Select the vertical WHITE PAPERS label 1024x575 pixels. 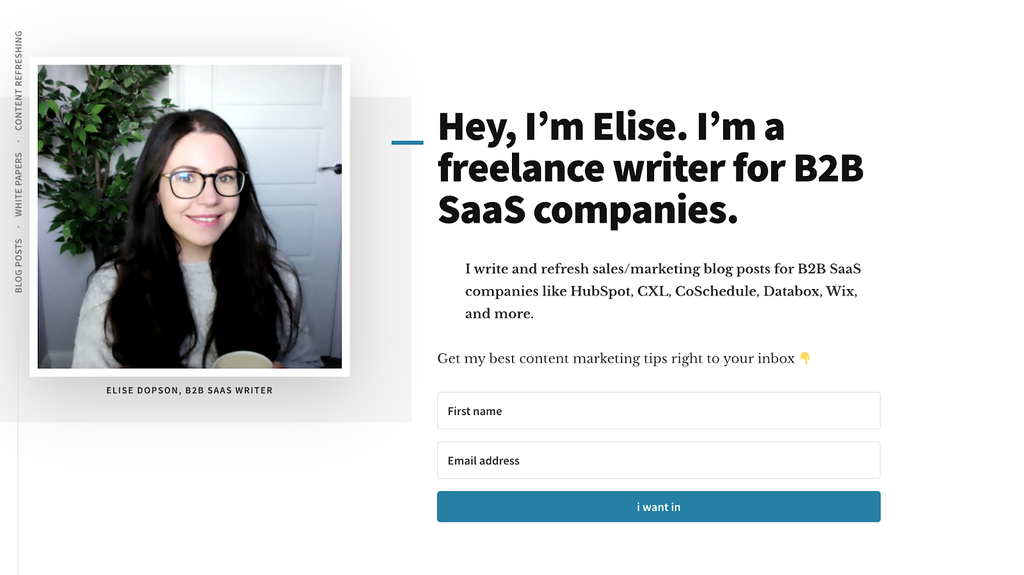(x=19, y=185)
